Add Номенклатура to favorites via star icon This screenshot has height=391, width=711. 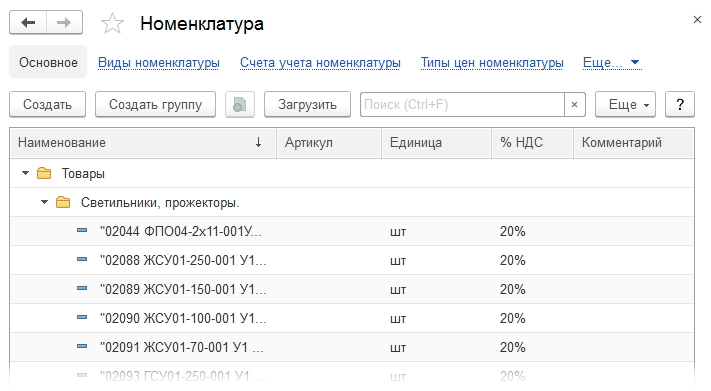[112, 24]
